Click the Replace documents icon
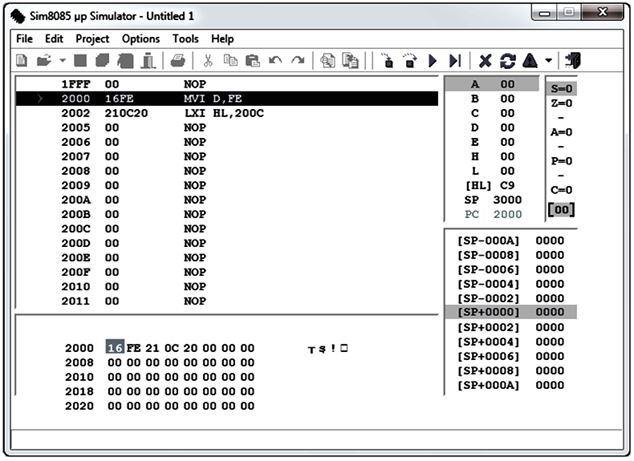 [x=351, y=61]
